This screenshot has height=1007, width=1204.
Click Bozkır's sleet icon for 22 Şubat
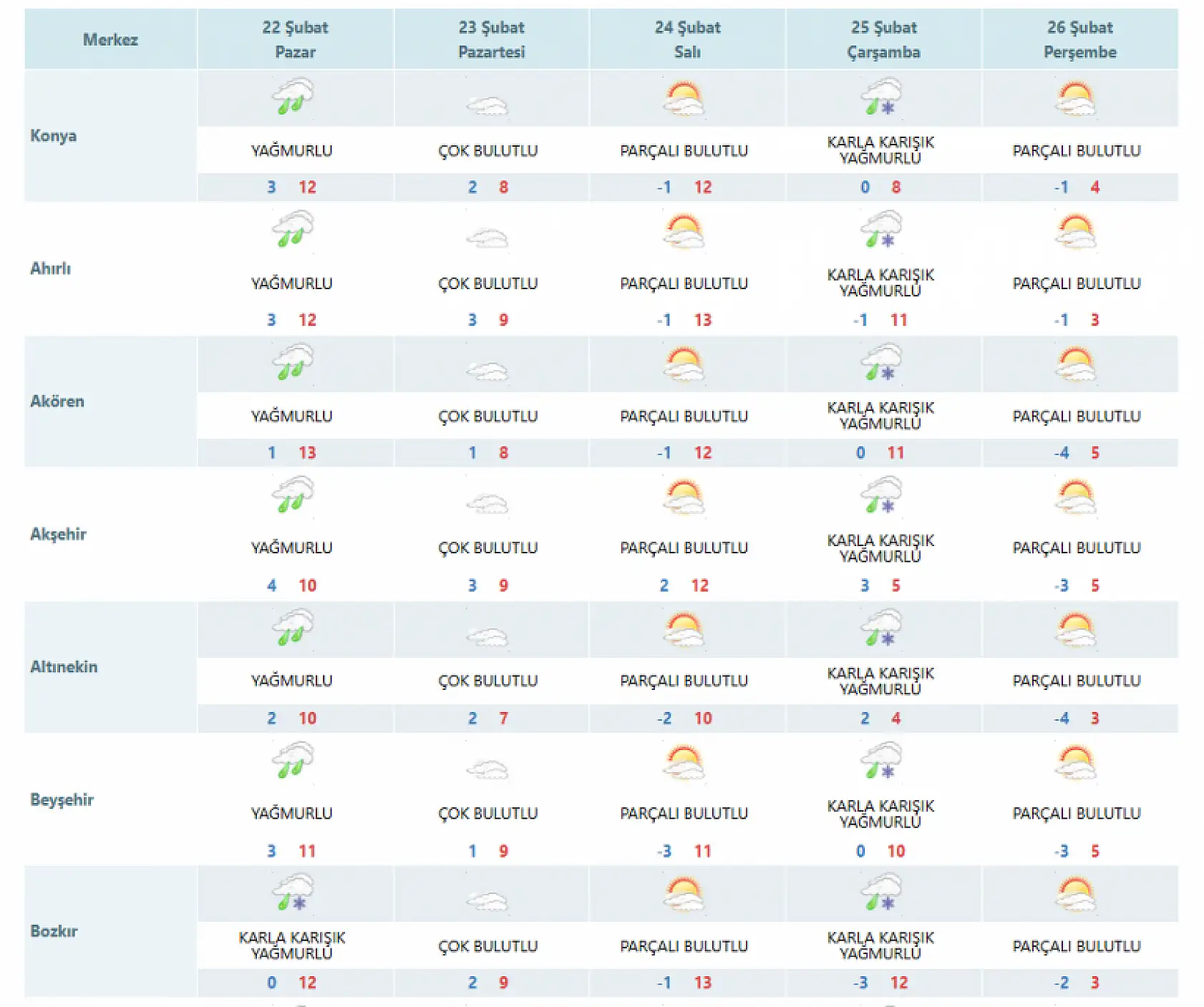tap(293, 892)
